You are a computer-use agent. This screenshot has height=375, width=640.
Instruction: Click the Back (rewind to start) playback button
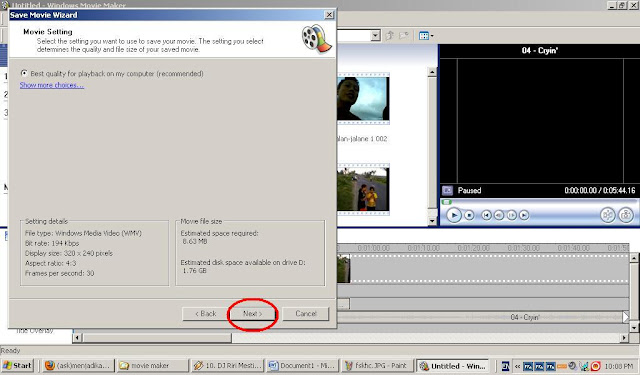[x=486, y=215]
